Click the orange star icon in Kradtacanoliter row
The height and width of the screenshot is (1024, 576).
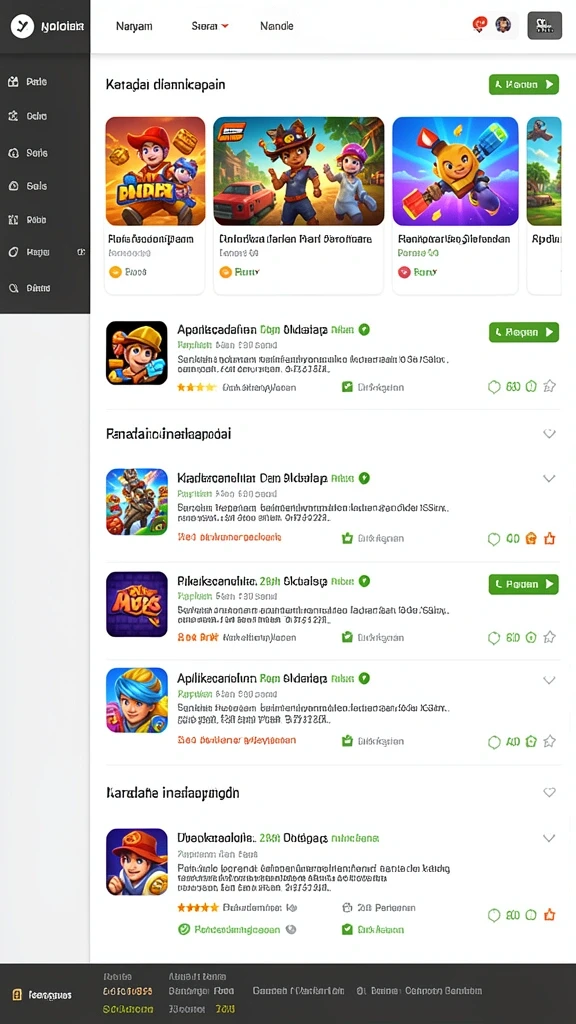point(550,539)
